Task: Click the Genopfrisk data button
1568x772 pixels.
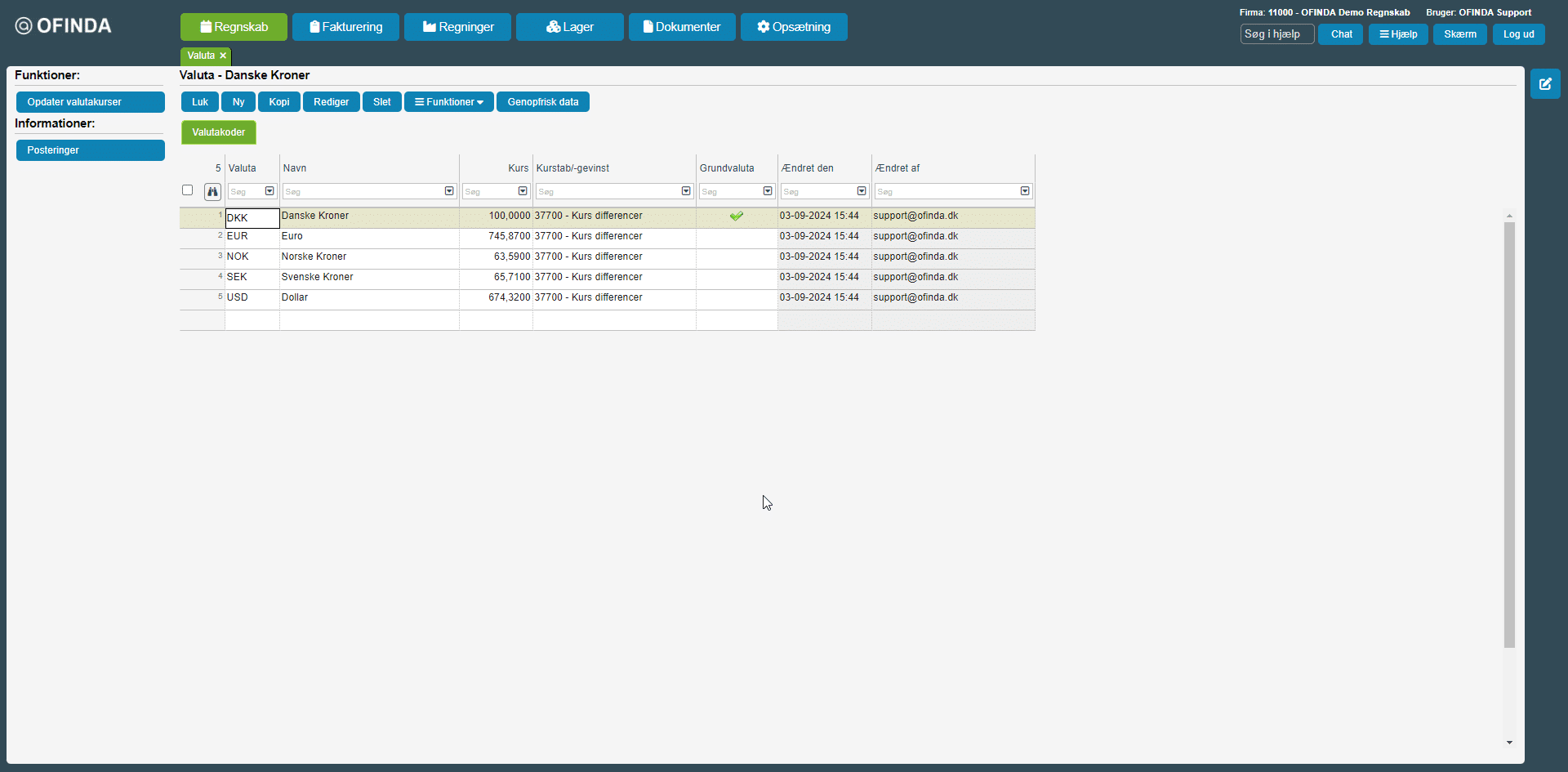Action: [542, 102]
